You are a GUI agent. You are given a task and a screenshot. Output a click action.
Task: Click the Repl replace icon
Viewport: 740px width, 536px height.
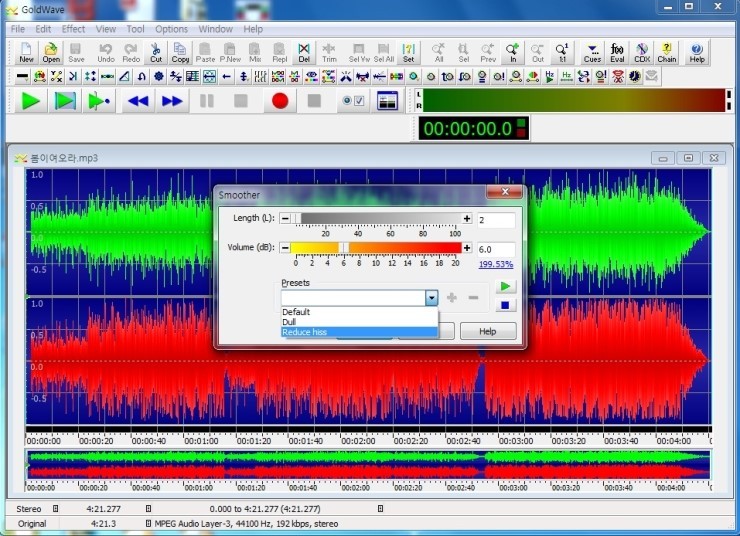(x=279, y=52)
